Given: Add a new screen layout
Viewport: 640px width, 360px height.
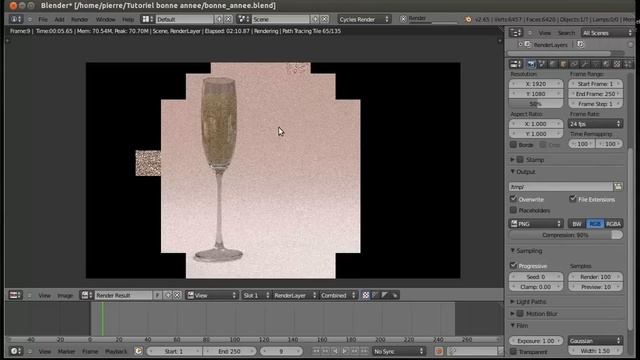Looking at the screenshot, I should pos(219,19).
